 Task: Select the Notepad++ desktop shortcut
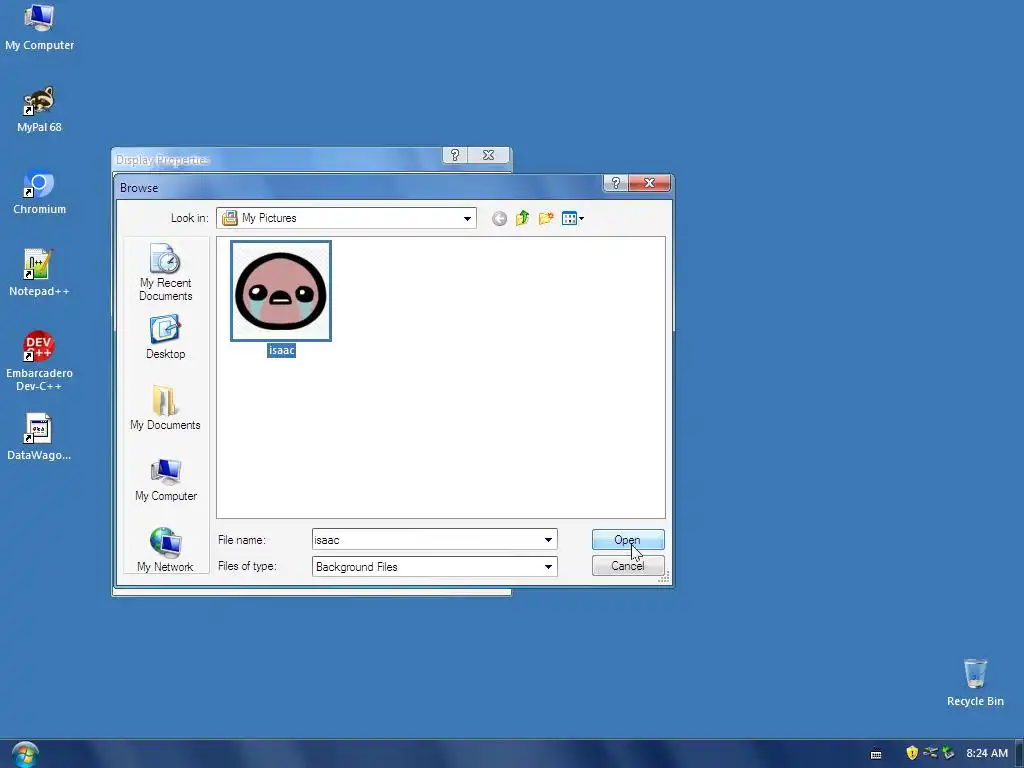click(39, 274)
